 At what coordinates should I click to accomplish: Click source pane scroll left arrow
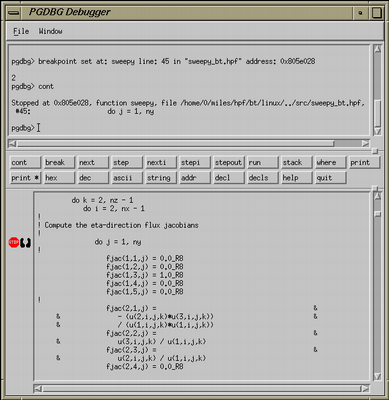[x=38, y=389]
